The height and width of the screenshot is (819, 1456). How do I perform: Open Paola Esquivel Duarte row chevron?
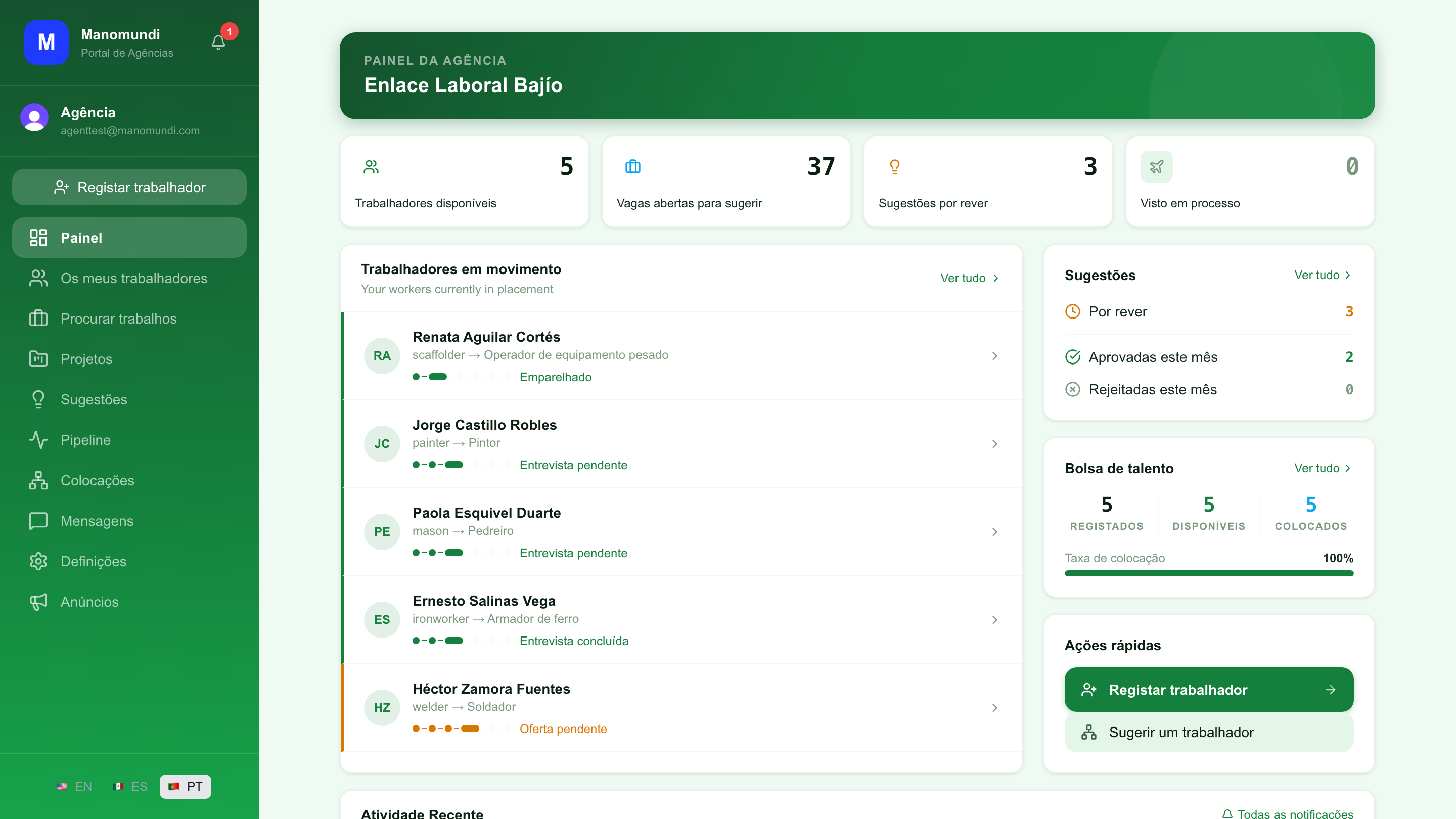pyautogui.click(x=995, y=532)
